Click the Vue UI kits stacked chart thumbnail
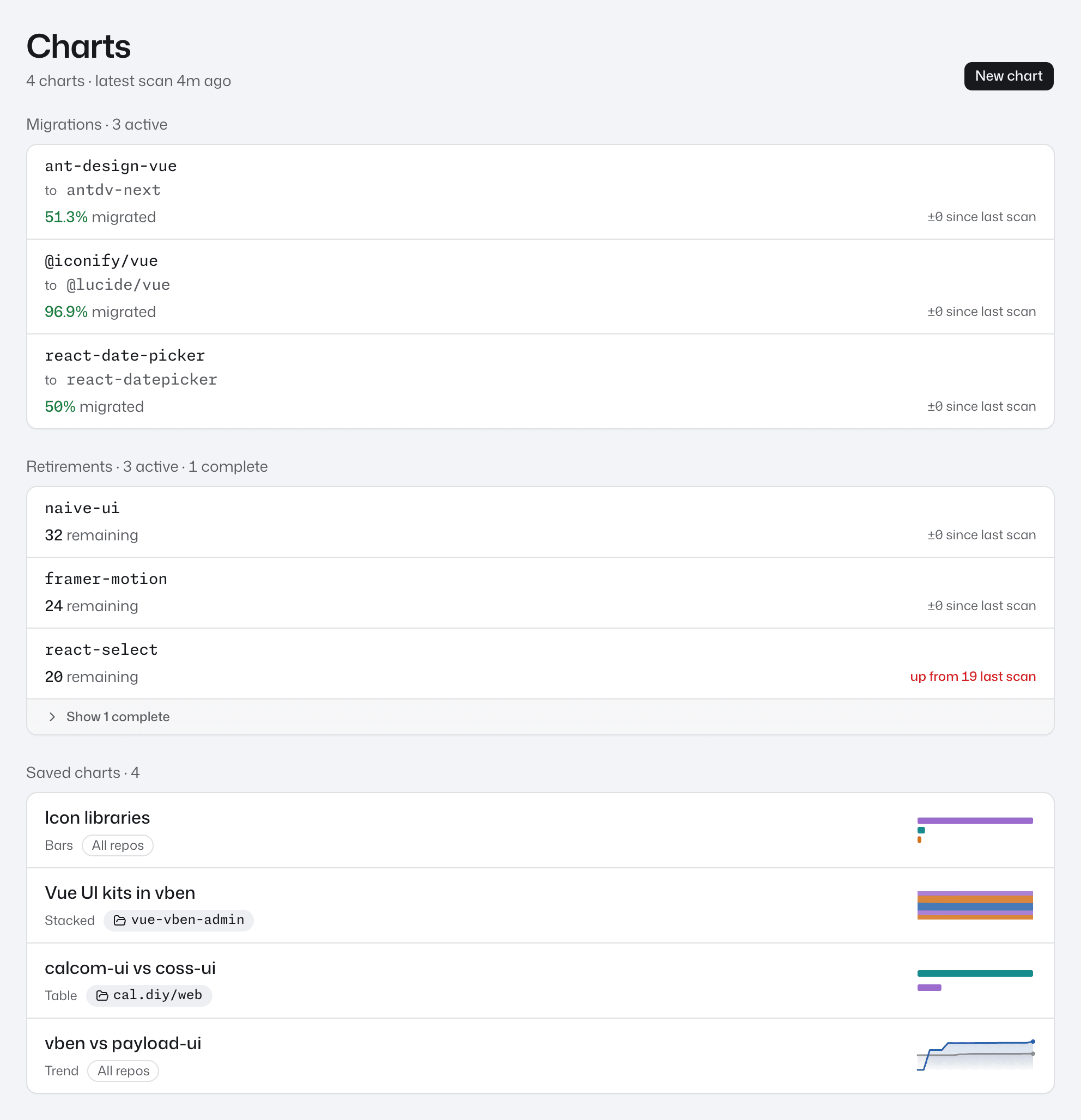The height and width of the screenshot is (1120, 1081). pos(975,905)
